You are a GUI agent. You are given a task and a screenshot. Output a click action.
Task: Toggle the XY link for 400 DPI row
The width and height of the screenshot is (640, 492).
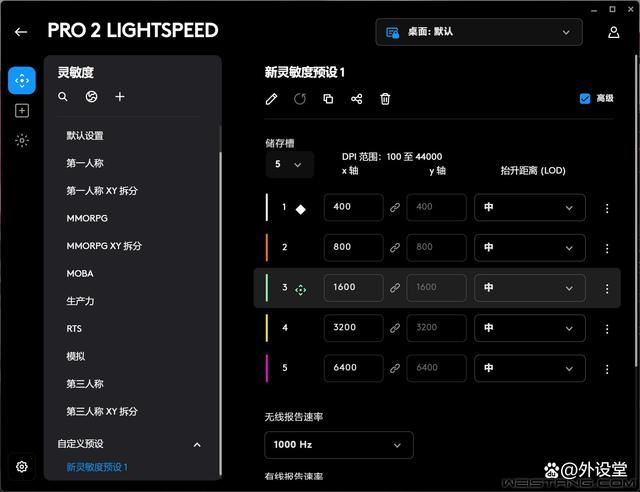(x=395, y=208)
